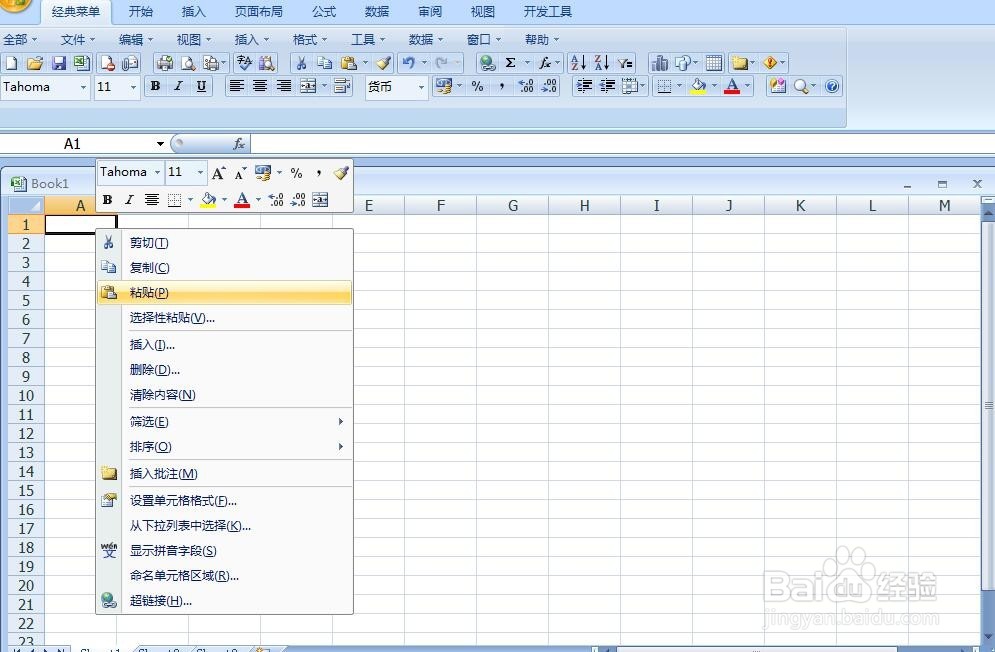Open Tahoma font dropdown in main toolbar
This screenshot has height=652, width=995.
click(x=83, y=87)
